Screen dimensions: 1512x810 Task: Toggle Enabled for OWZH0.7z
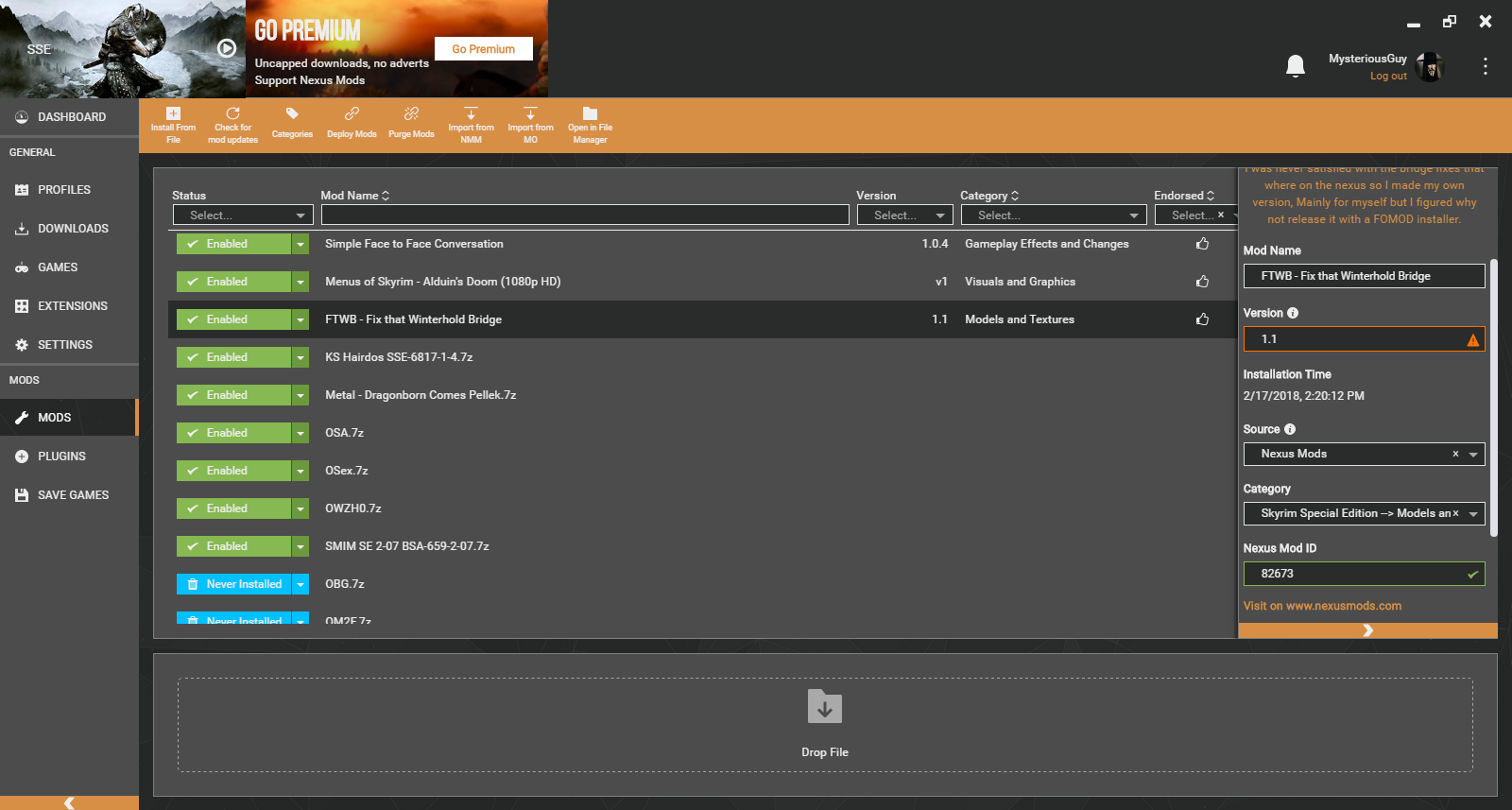tap(233, 508)
